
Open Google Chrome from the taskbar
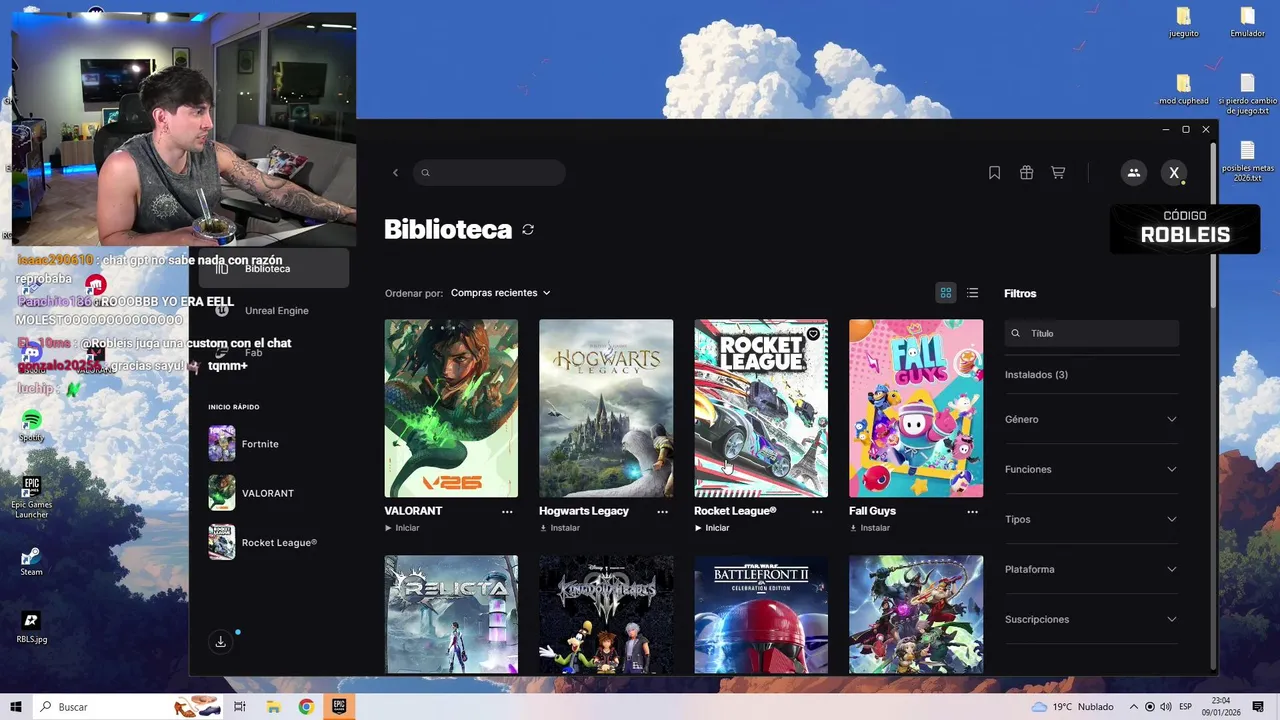coord(306,707)
